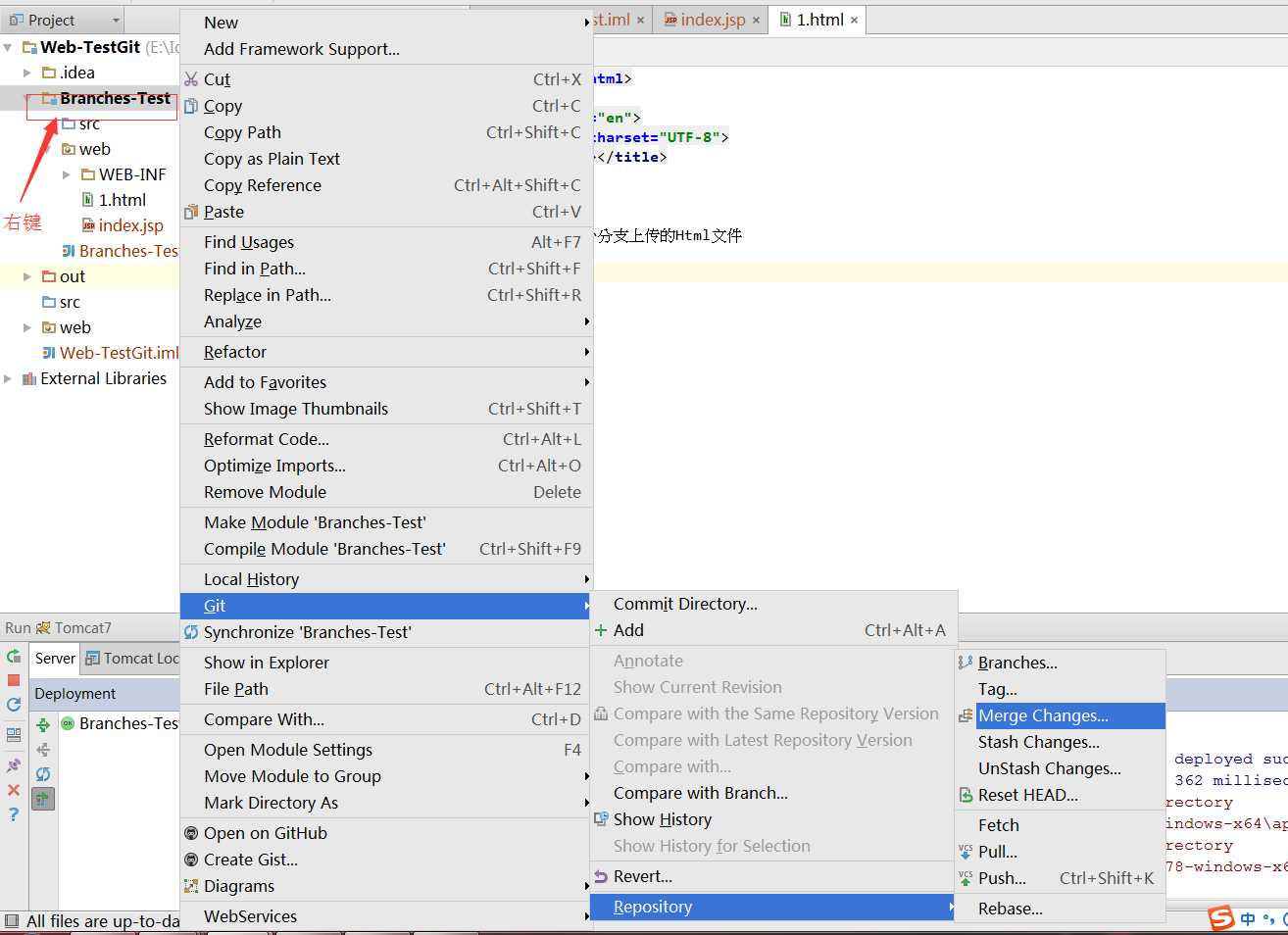
Task: Switch to the 1.html editor tab
Action: tap(819, 20)
